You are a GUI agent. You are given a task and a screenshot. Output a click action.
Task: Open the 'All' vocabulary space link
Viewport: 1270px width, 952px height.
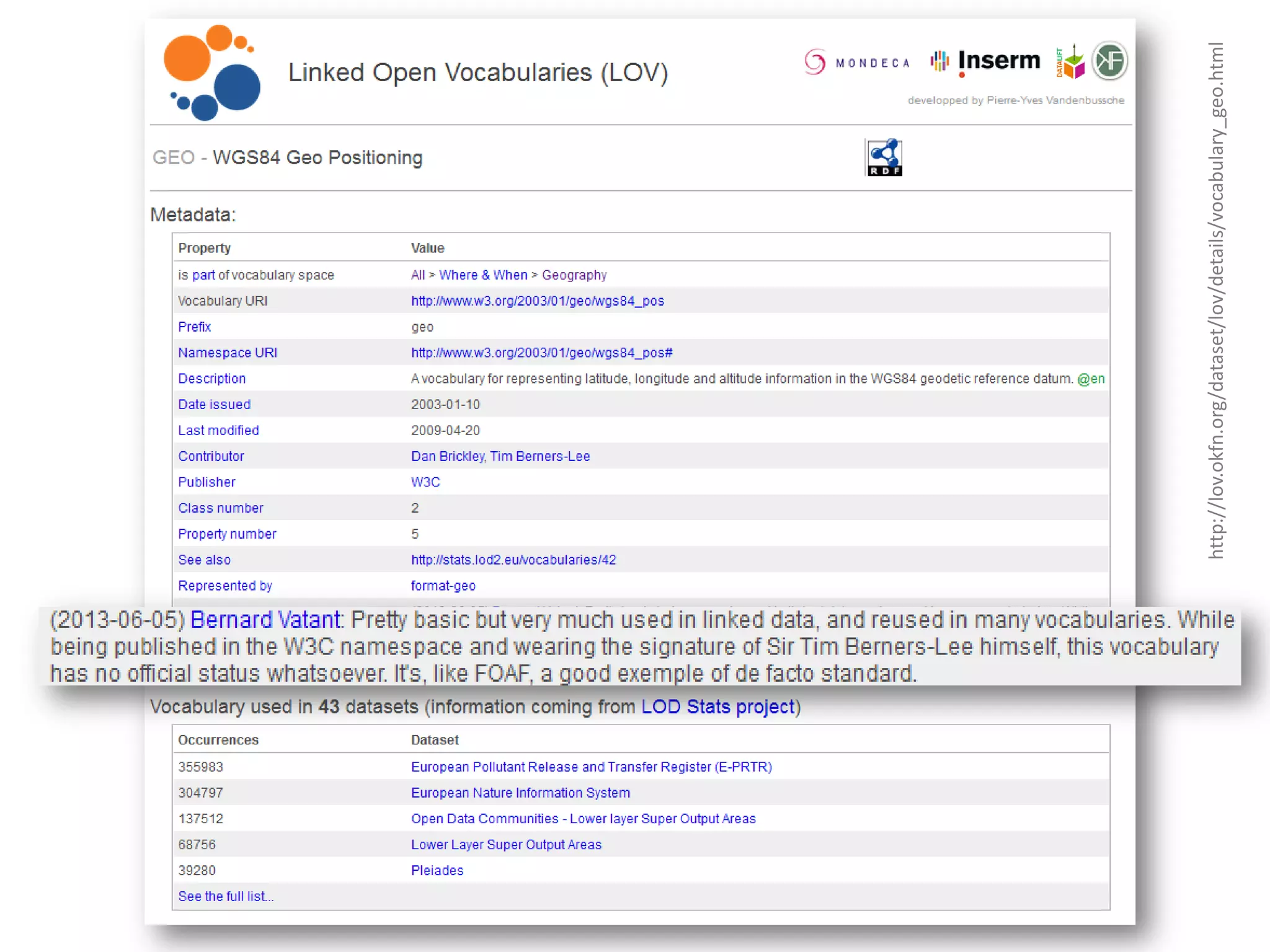[x=418, y=275]
